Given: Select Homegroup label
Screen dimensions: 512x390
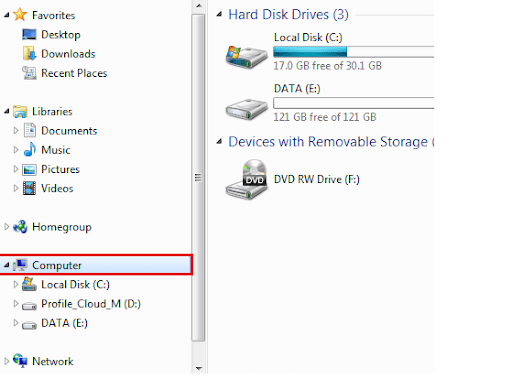Looking at the screenshot, I should tap(62, 227).
